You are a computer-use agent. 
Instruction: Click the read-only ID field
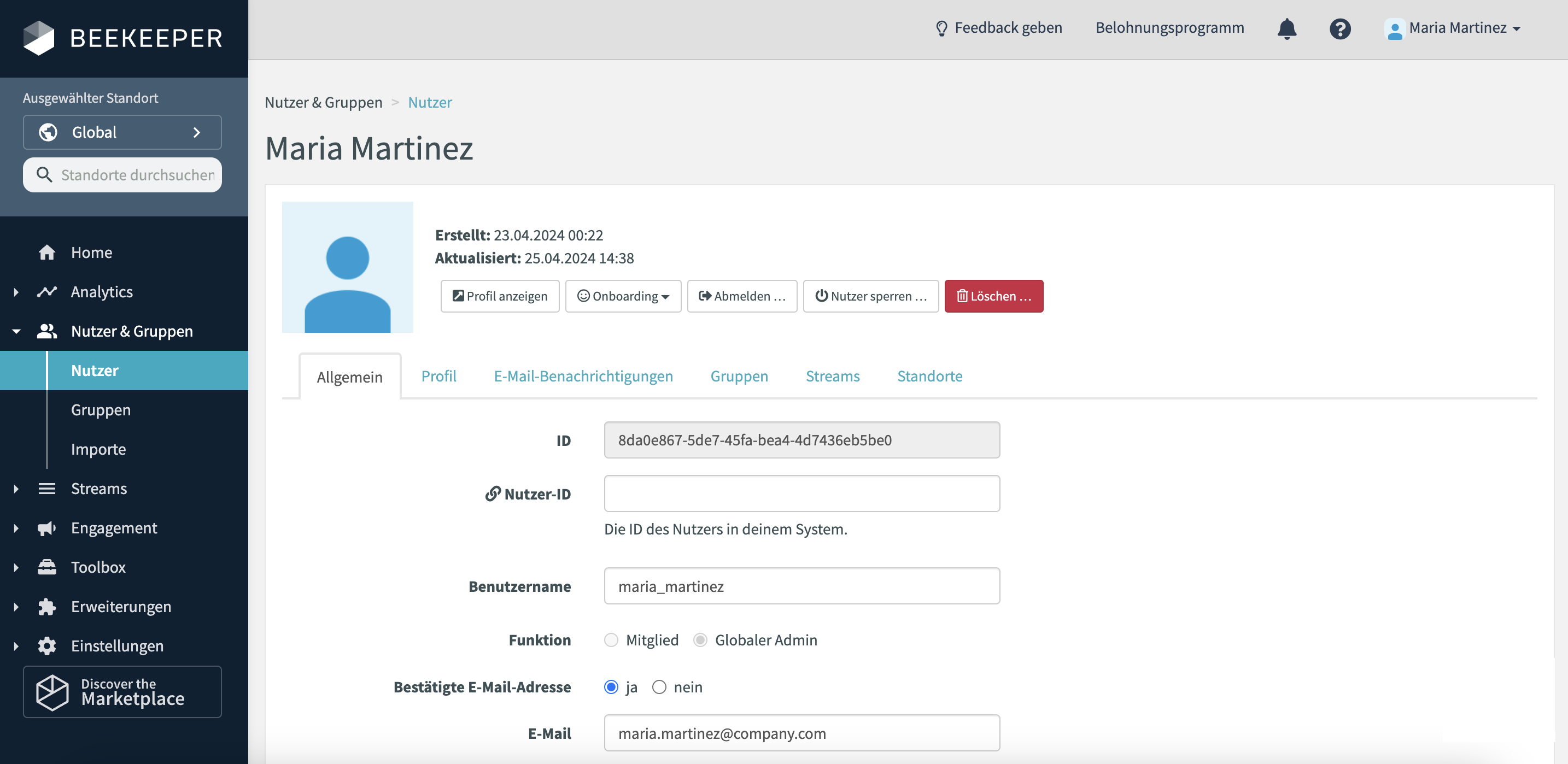801,440
